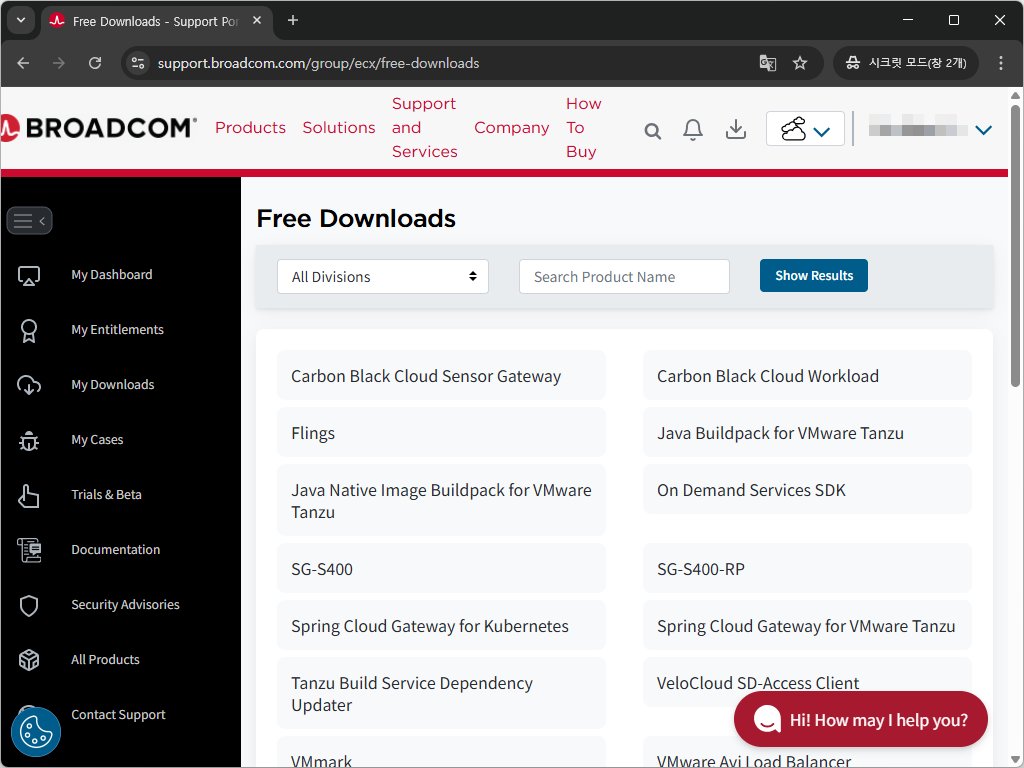The height and width of the screenshot is (768, 1024).
Task: Open the Products menu
Action: pyautogui.click(x=250, y=128)
